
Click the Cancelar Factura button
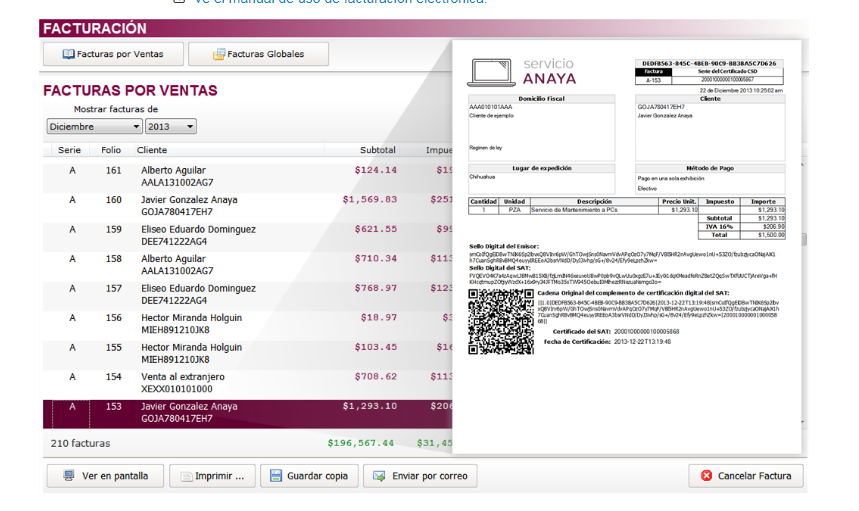(746, 476)
